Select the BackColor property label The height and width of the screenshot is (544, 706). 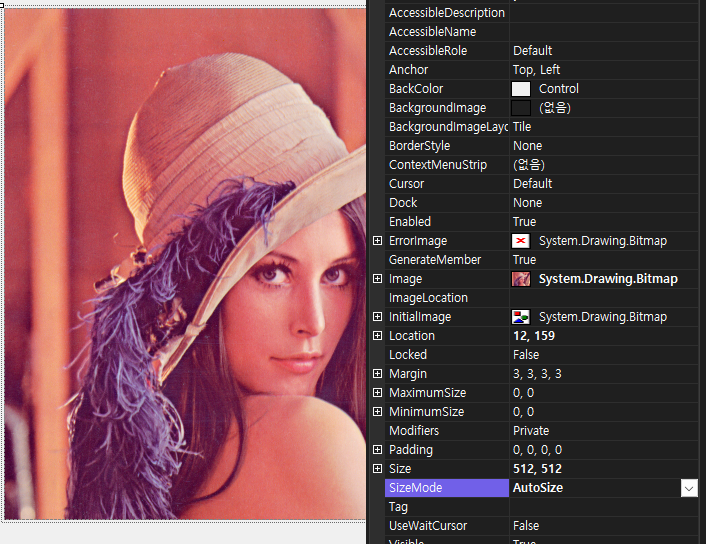[416, 89]
